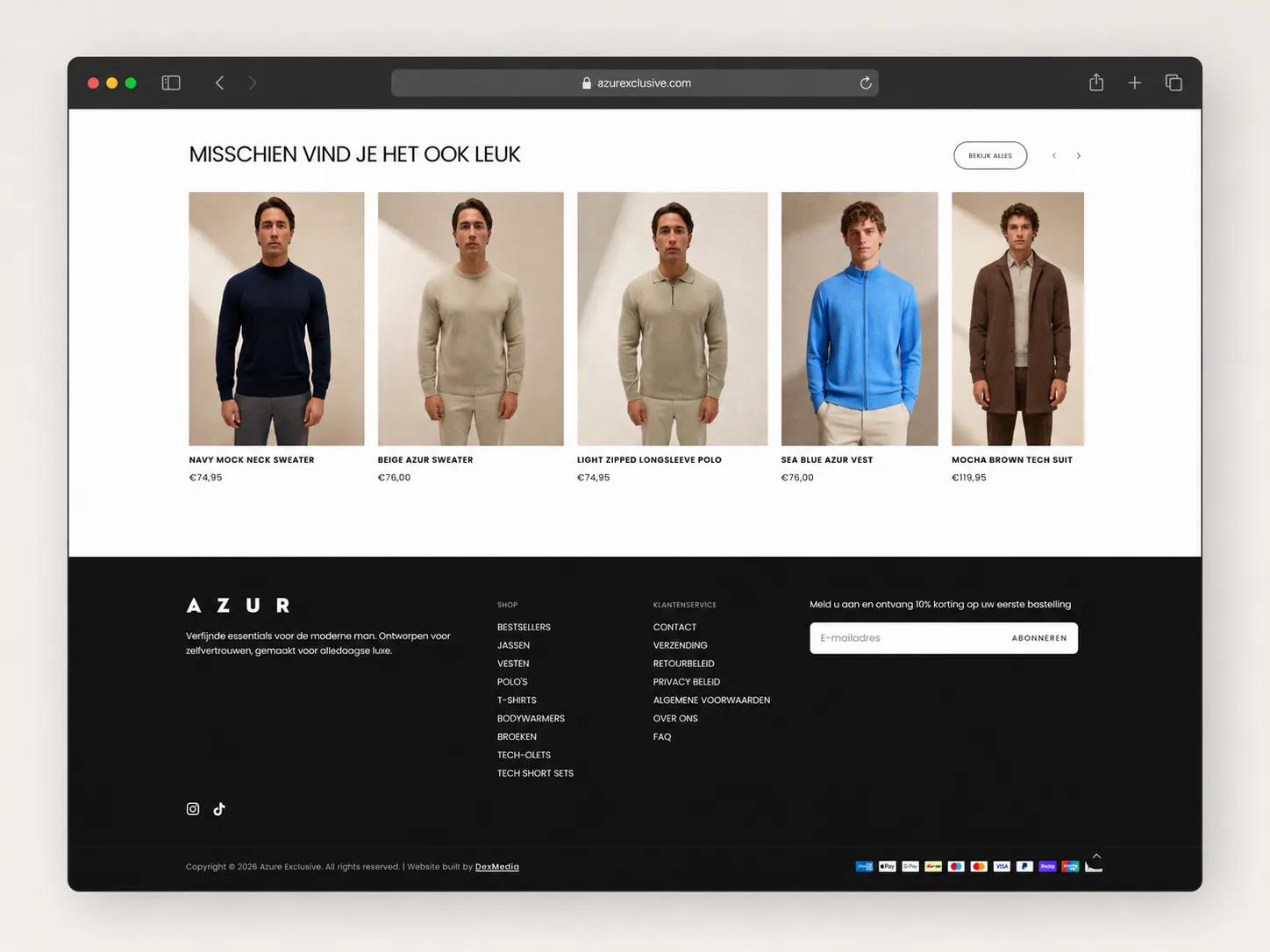Go to the Bodywarmers shop category
Image resolution: width=1270 pixels, height=952 pixels.
pos(531,719)
